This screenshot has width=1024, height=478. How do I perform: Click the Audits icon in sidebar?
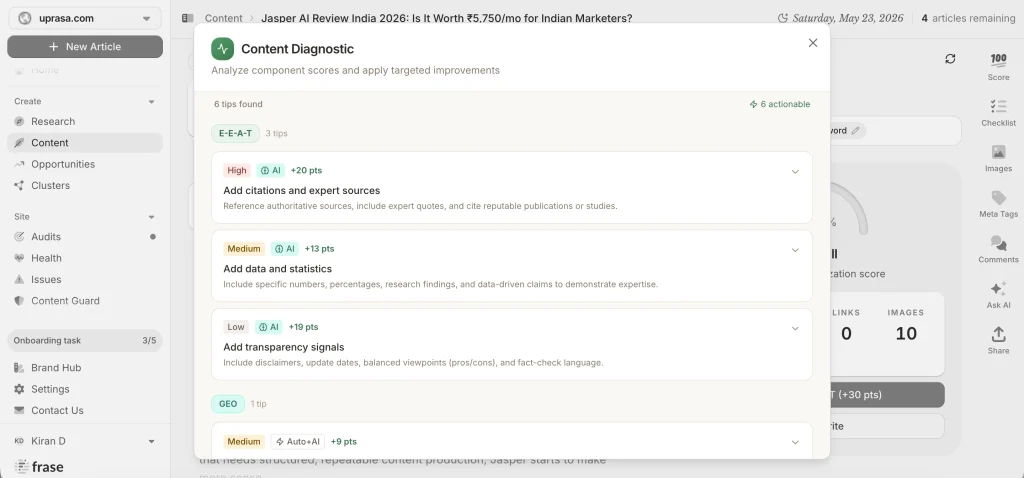point(19,237)
